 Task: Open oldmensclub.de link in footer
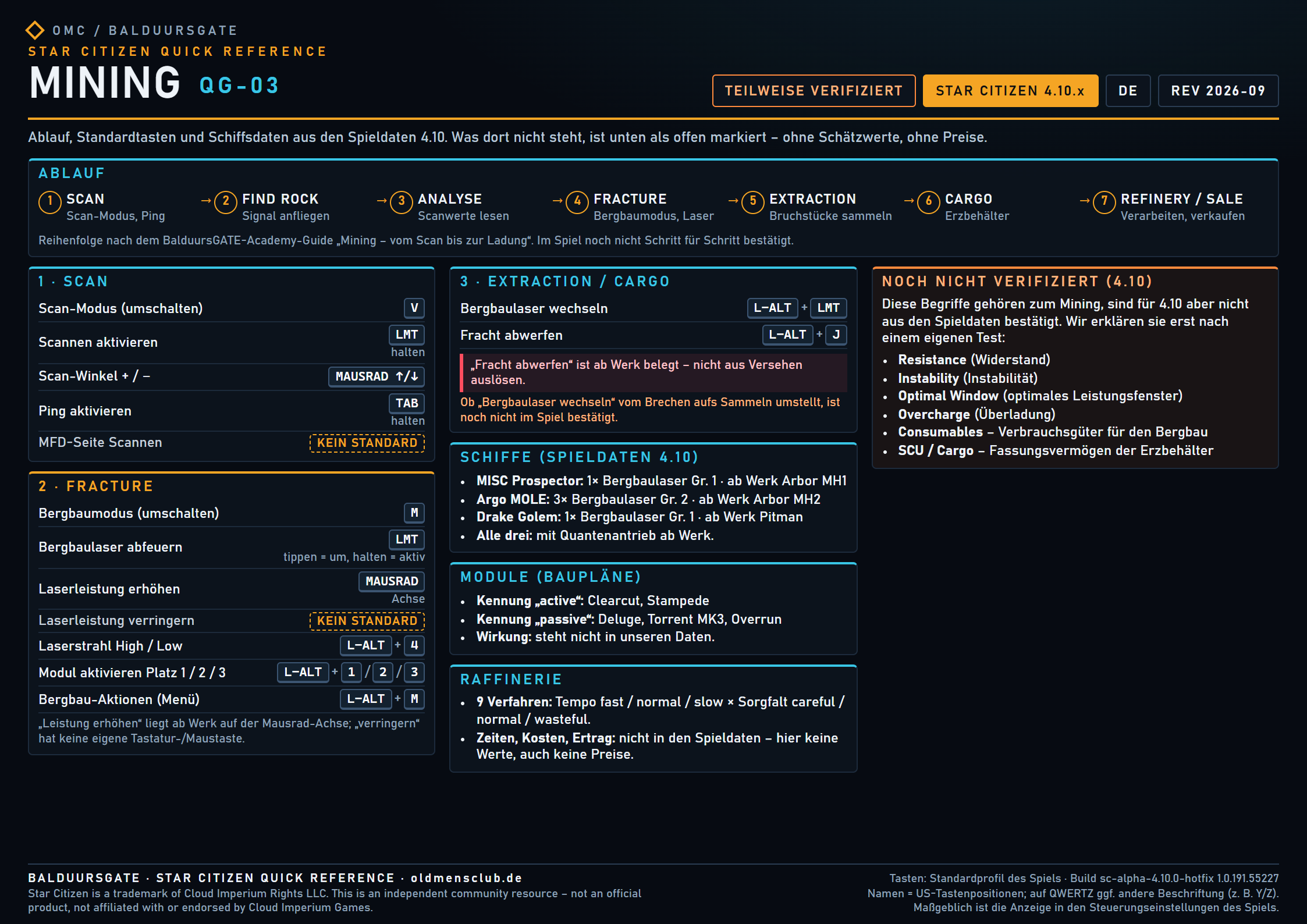[467, 878]
